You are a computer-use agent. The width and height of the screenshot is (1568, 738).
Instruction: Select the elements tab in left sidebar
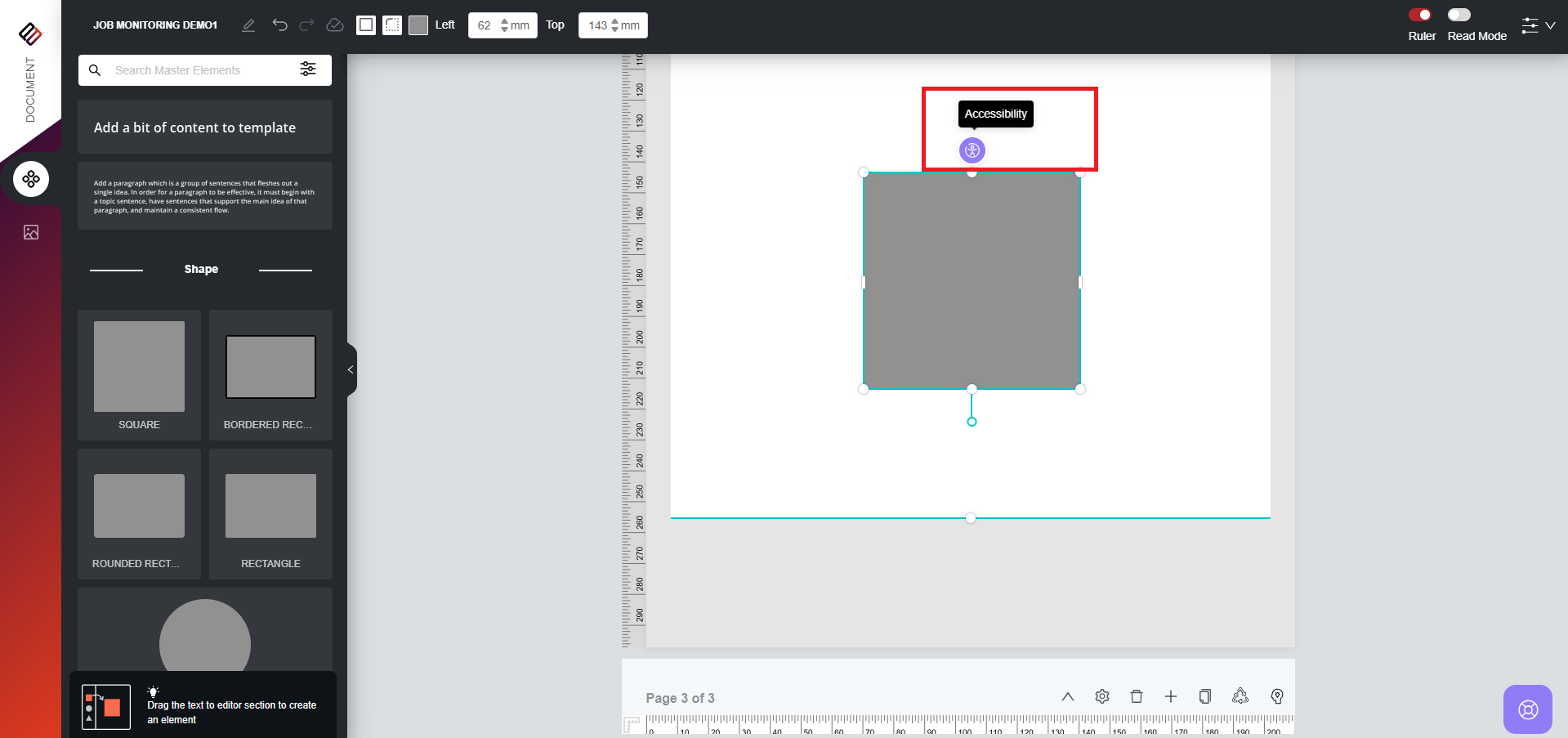[31, 179]
